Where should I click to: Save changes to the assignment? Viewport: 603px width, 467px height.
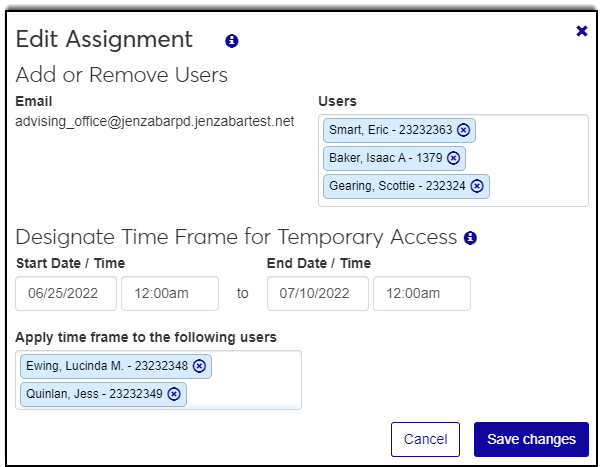click(531, 439)
